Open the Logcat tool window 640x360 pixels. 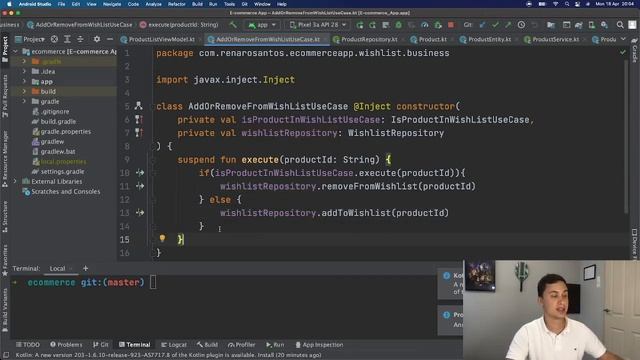click(174, 345)
